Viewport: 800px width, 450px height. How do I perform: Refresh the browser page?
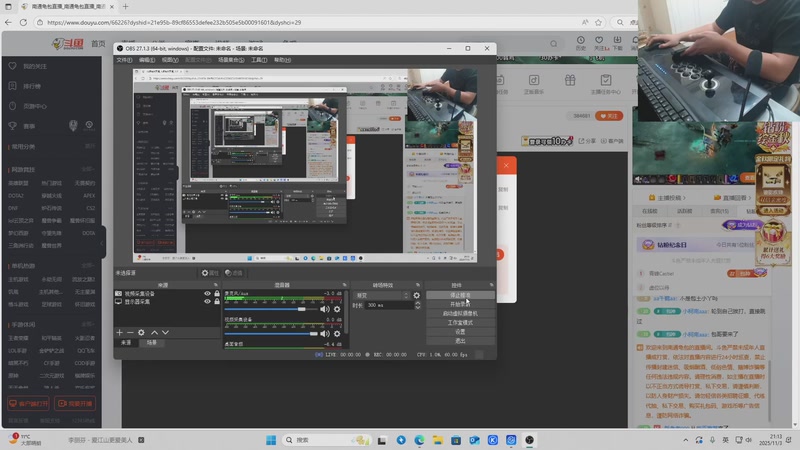click(23, 22)
